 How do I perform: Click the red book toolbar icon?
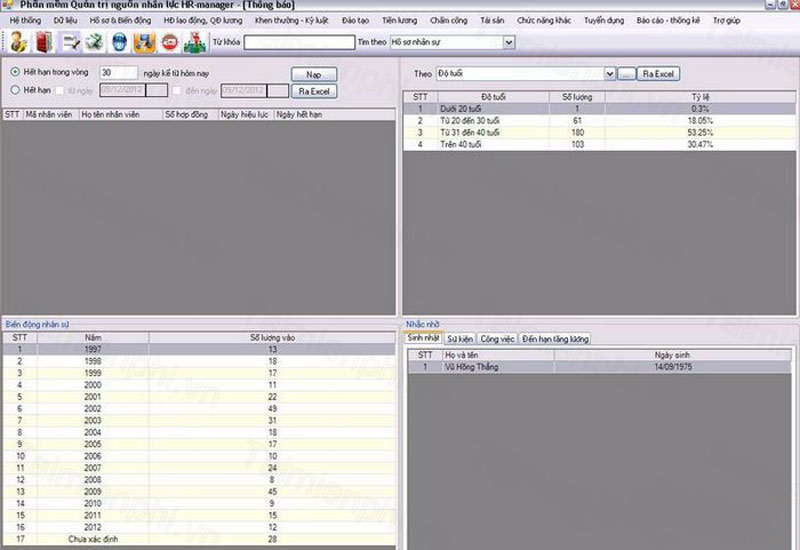pyautogui.click(x=44, y=42)
